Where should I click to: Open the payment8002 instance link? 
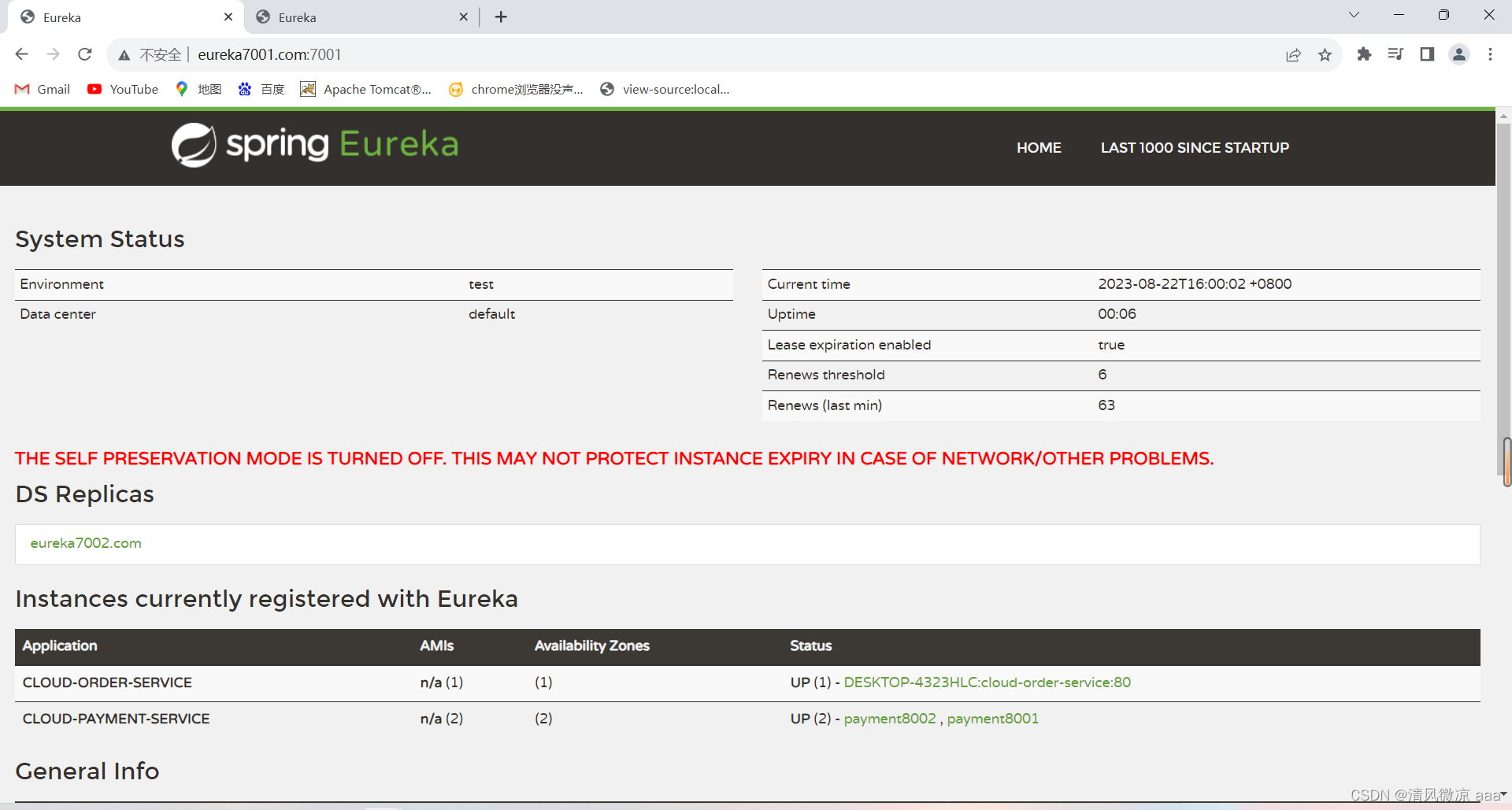pyautogui.click(x=890, y=719)
